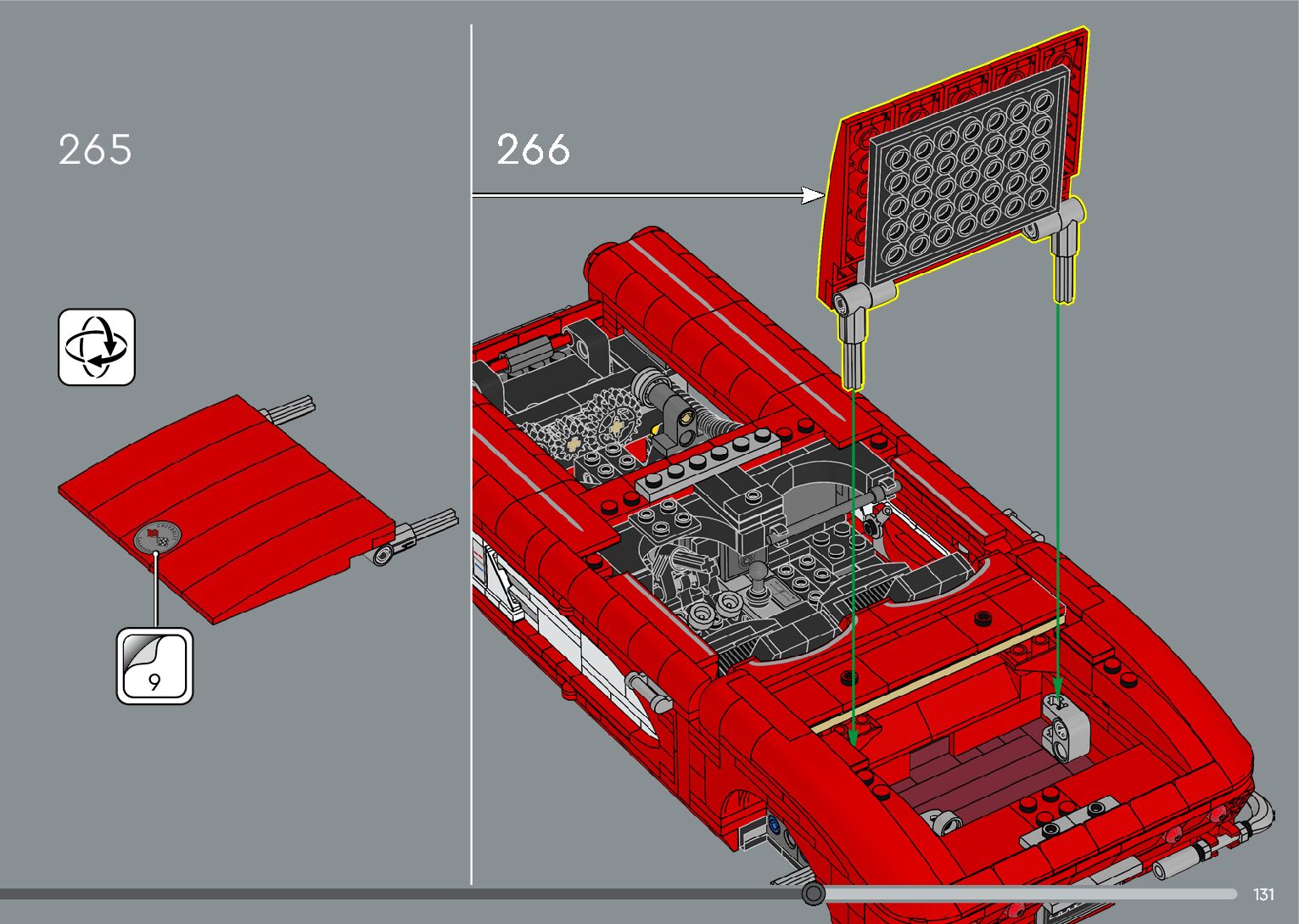Click the step number 265 label
Viewport: 1299px width, 924px height.
[x=95, y=150]
